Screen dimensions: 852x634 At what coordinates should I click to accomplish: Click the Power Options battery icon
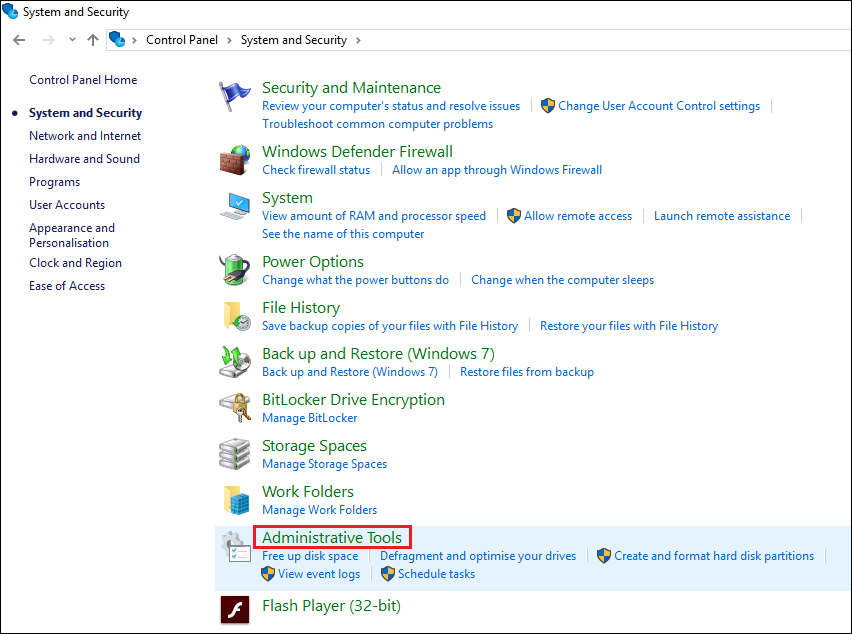click(x=235, y=269)
